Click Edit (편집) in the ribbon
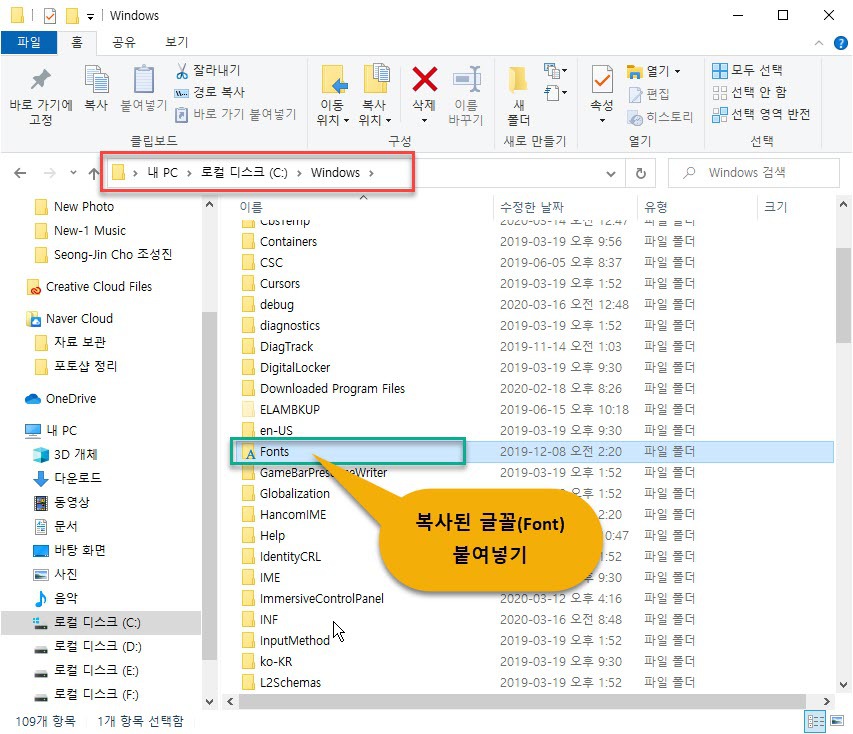This screenshot has height=734, width=853. (x=648, y=94)
